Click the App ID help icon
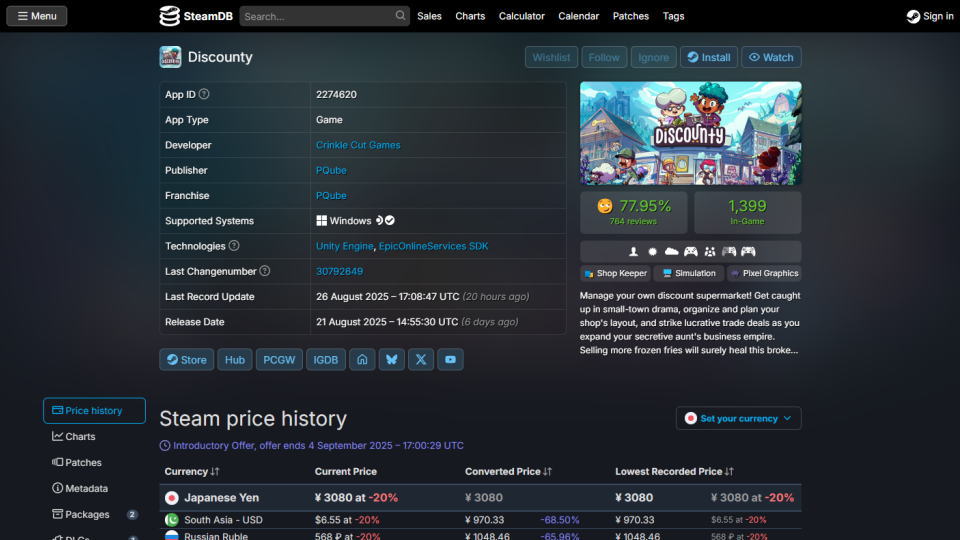The image size is (960, 540). pos(204,94)
